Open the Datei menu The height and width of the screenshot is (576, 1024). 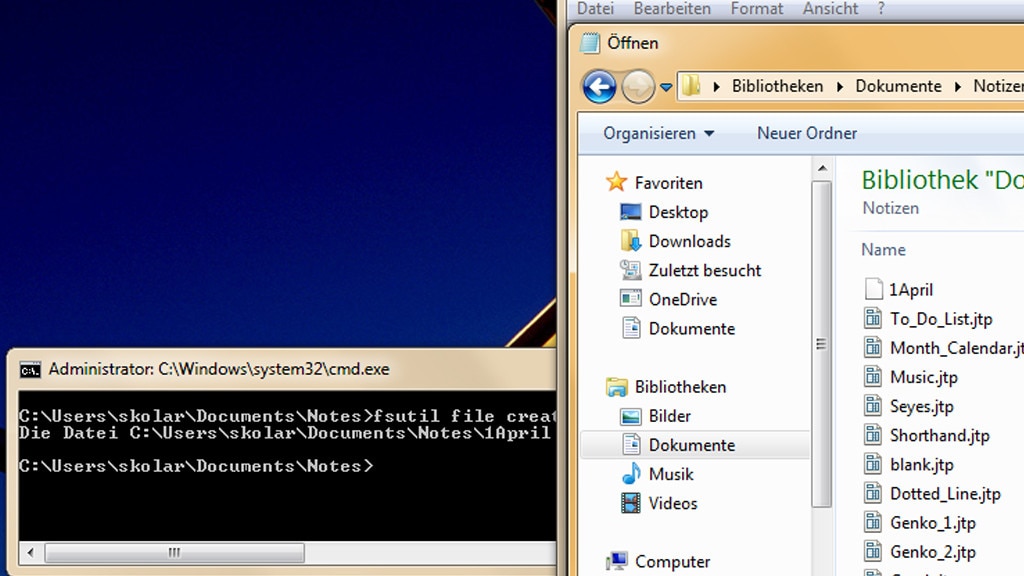(595, 9)
